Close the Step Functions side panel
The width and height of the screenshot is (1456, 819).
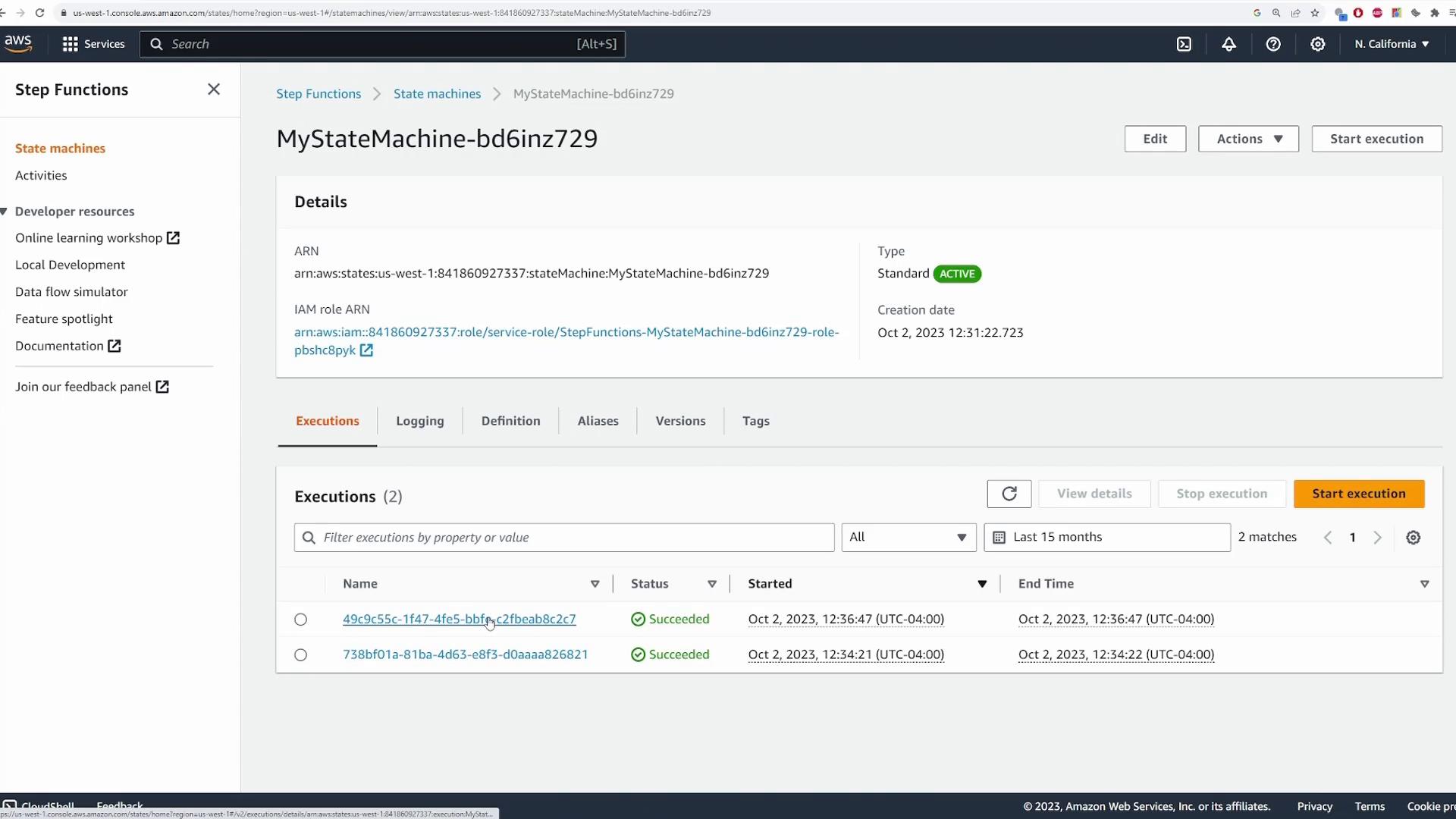click(x=214, y=89)
